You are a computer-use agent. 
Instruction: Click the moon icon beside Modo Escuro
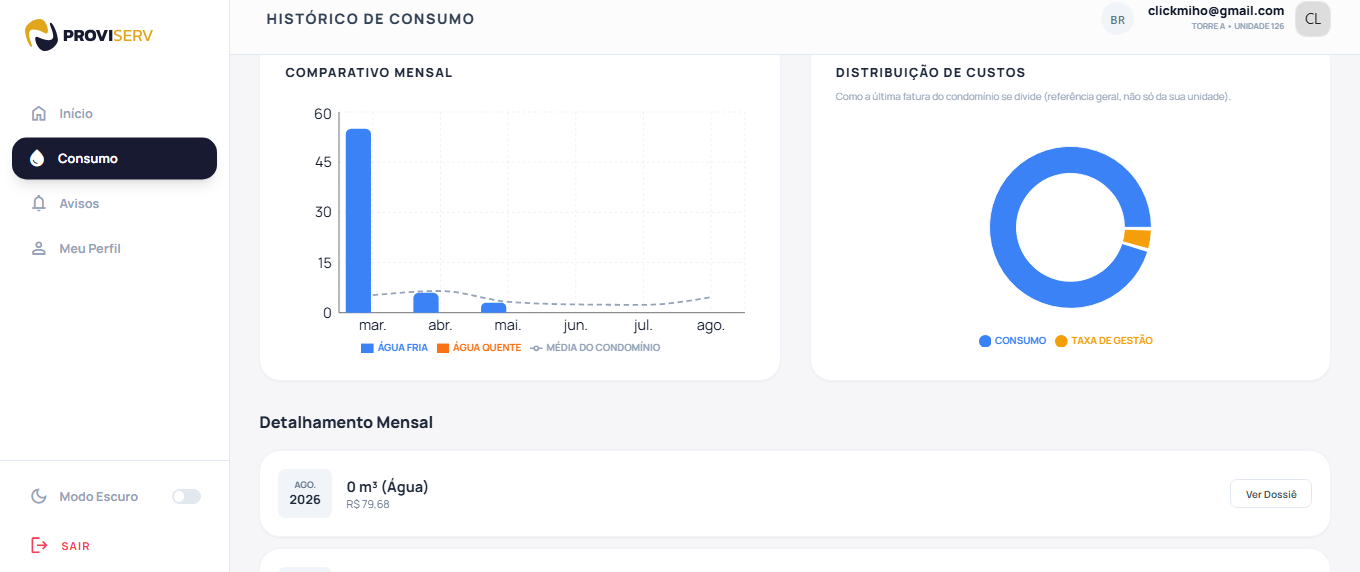[x=39, y=496]
